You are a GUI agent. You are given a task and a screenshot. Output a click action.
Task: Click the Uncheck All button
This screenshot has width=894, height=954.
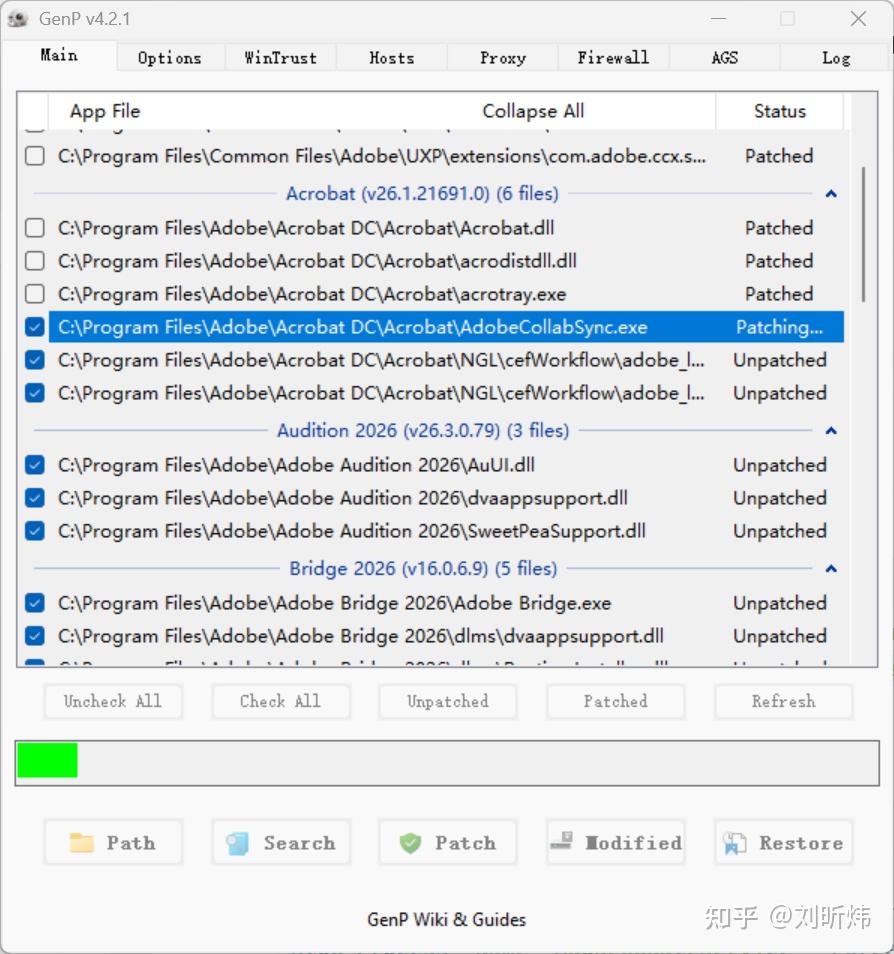coord(113,702)
